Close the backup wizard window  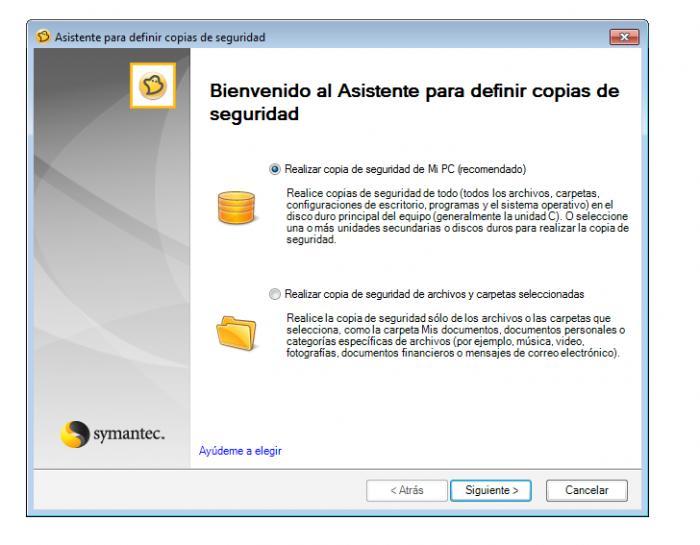624,37
